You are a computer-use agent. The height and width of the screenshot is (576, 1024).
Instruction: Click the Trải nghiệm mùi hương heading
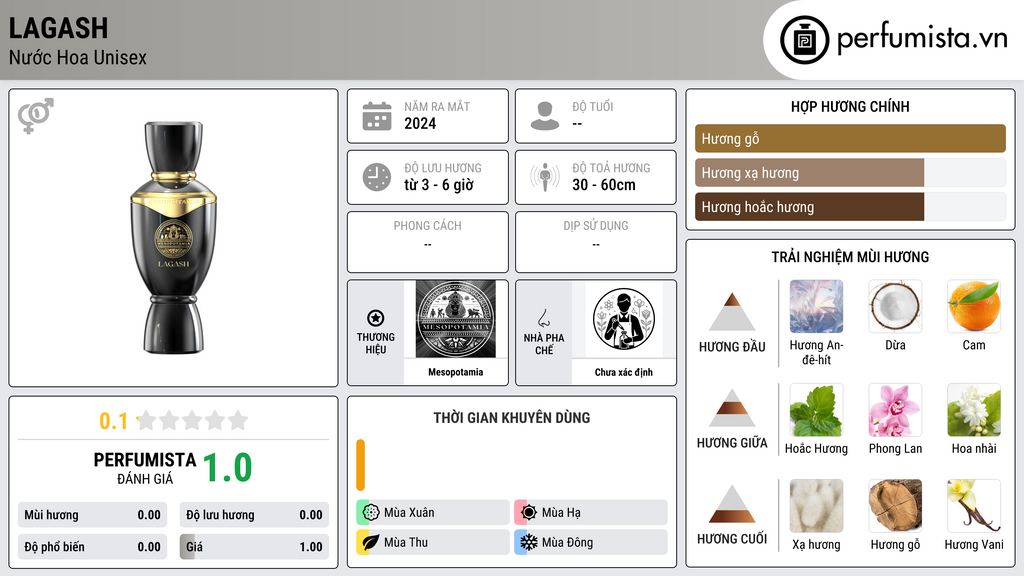[x=850, y=257]
